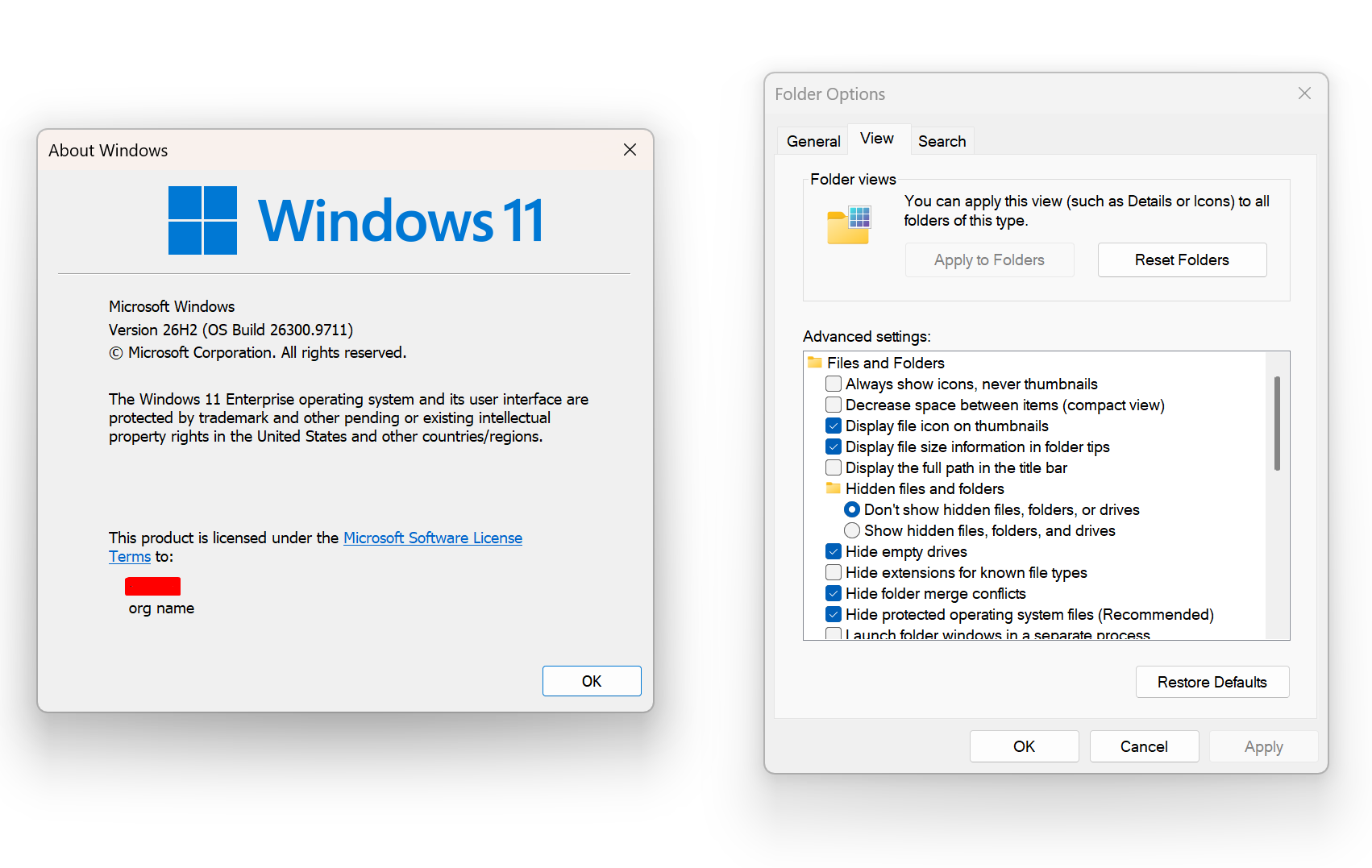Image resolution: width=1372 pixels, height=868 pixels.
Task: Toggle Hide protected operating system files checkbox
Action: [834, 614]
